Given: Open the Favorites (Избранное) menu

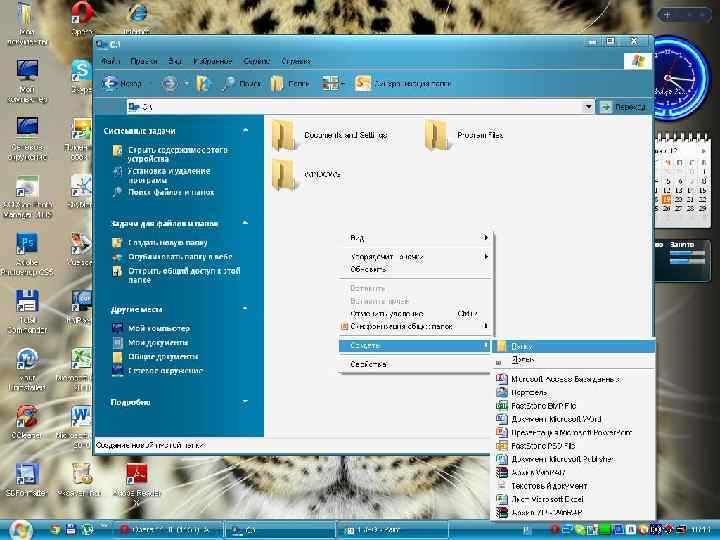Looking at the screenshot, I should tap(213, 61).
